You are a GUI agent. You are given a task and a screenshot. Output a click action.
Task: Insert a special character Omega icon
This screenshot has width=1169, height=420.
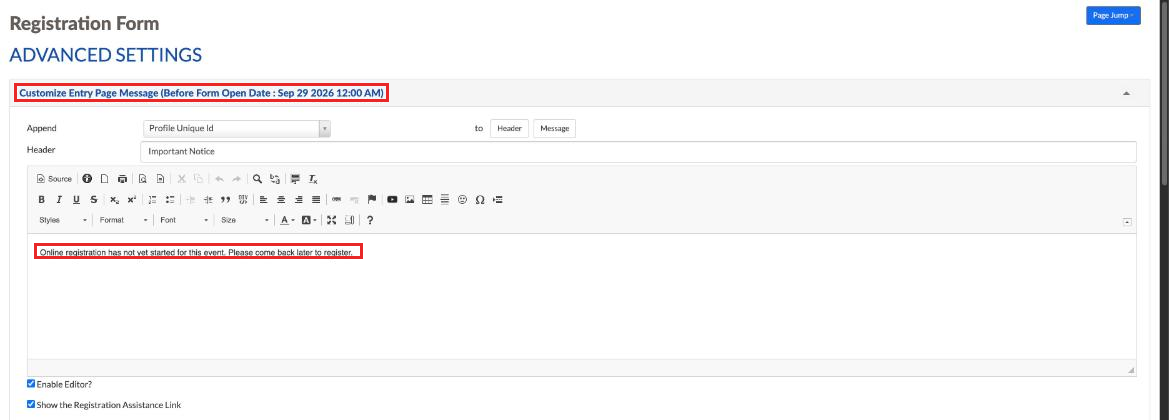click(480, 200)
